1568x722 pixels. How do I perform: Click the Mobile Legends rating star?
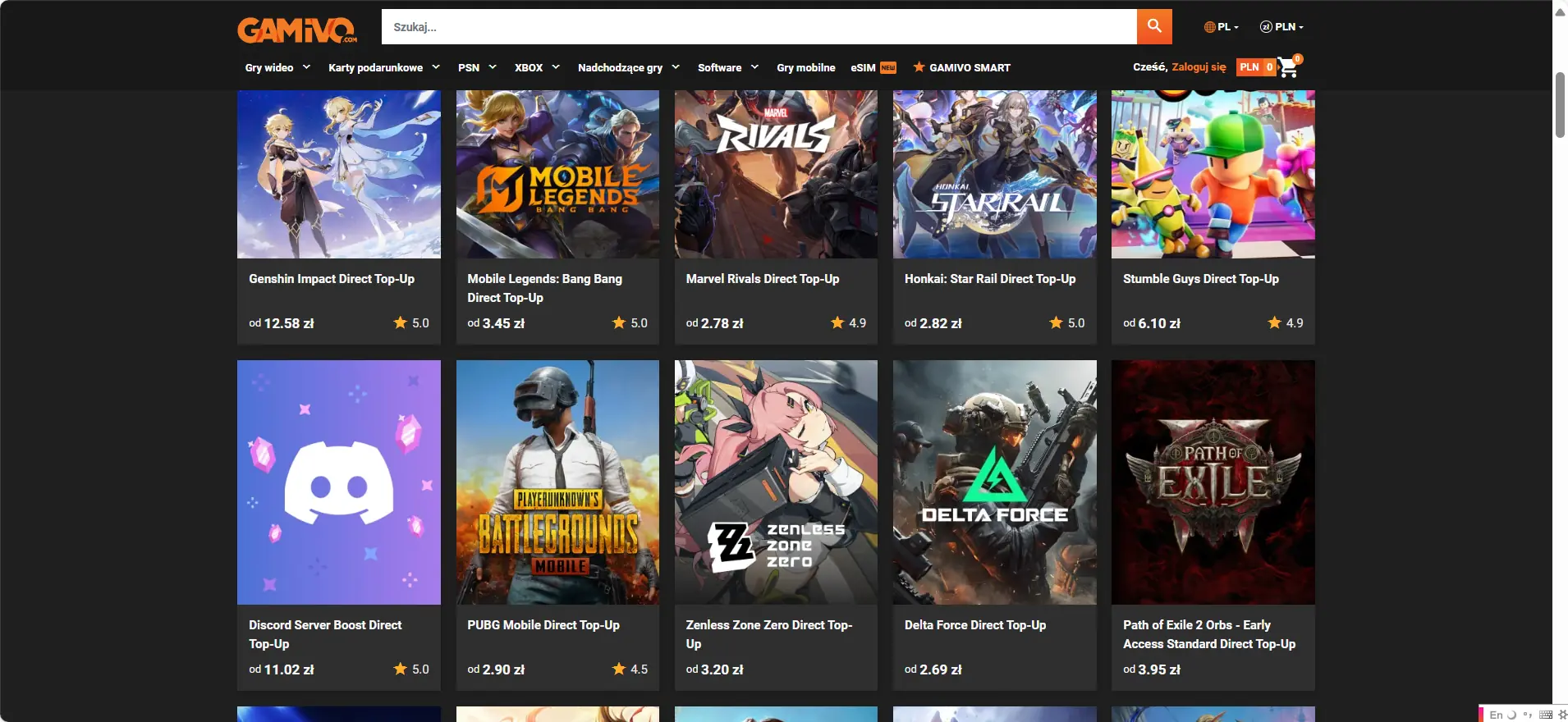pos(619,322)
